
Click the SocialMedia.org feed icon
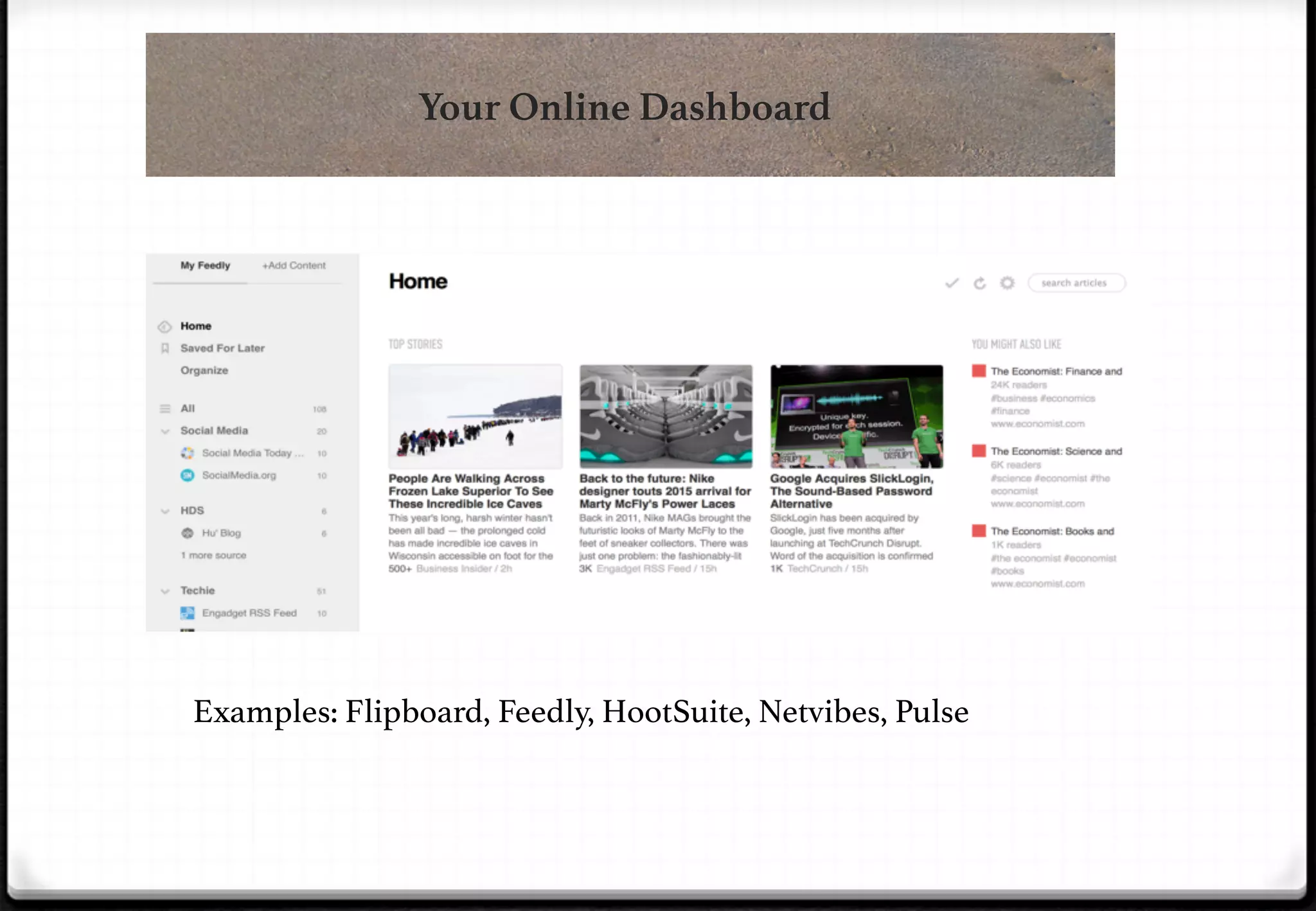tap(188, 475)
